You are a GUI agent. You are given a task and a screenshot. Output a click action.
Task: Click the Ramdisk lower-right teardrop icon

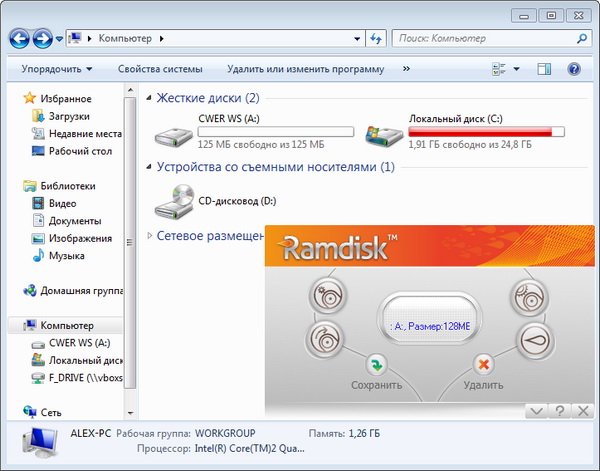coord(535,341)
